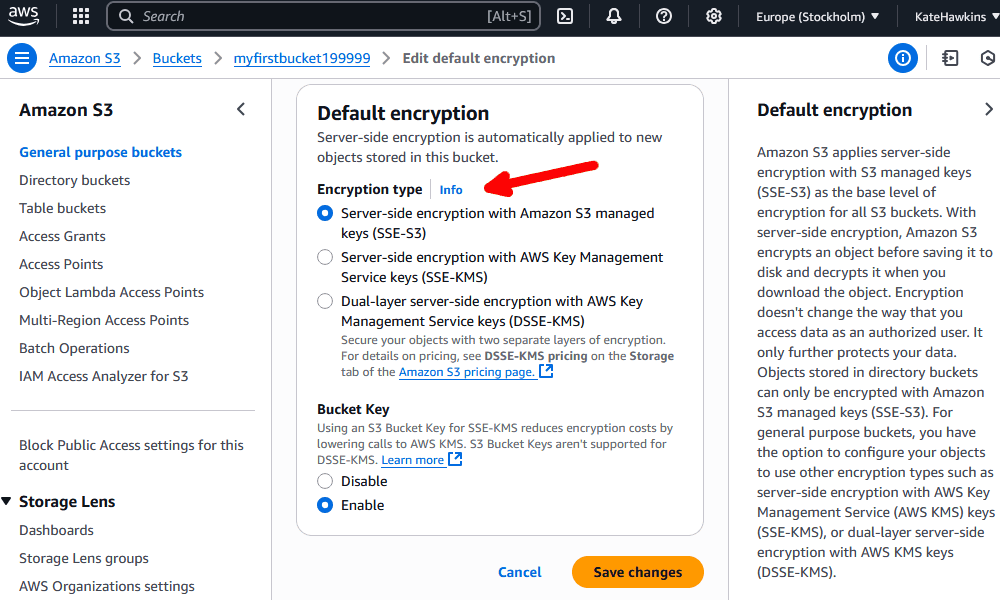1000x600 pixels.
Task: Collapse the Storage Lens section triangle
Action: (x=7, y=501)
